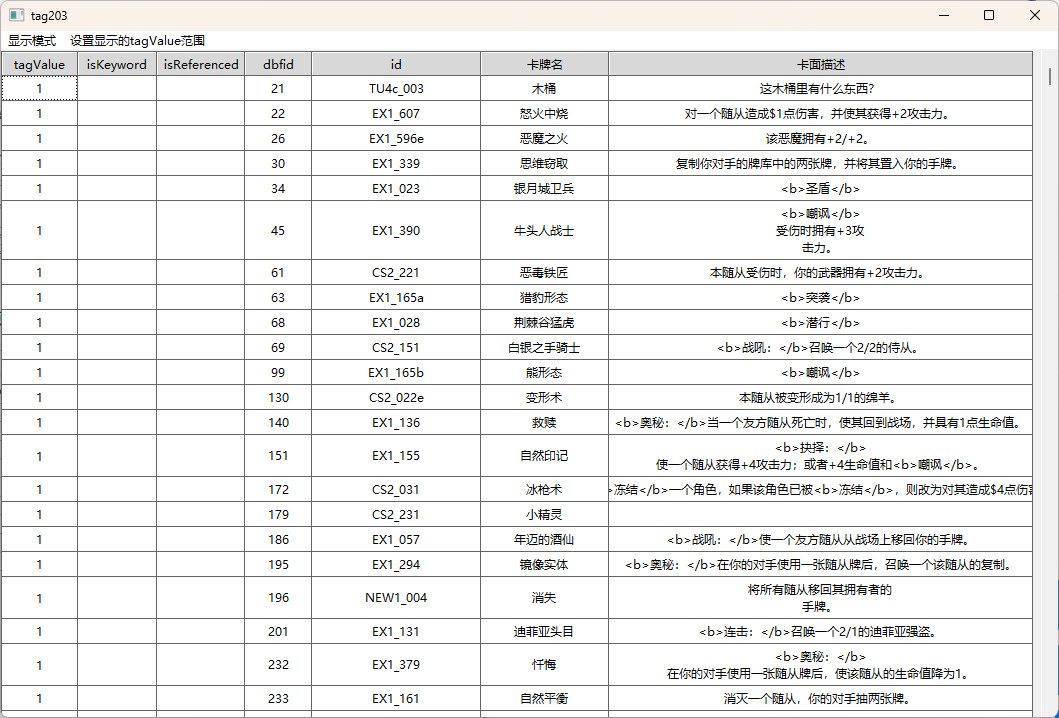Select description 消灭一个随从，你的对手抽两张牌。
1059x718 pixels.
tap(821, 698)
